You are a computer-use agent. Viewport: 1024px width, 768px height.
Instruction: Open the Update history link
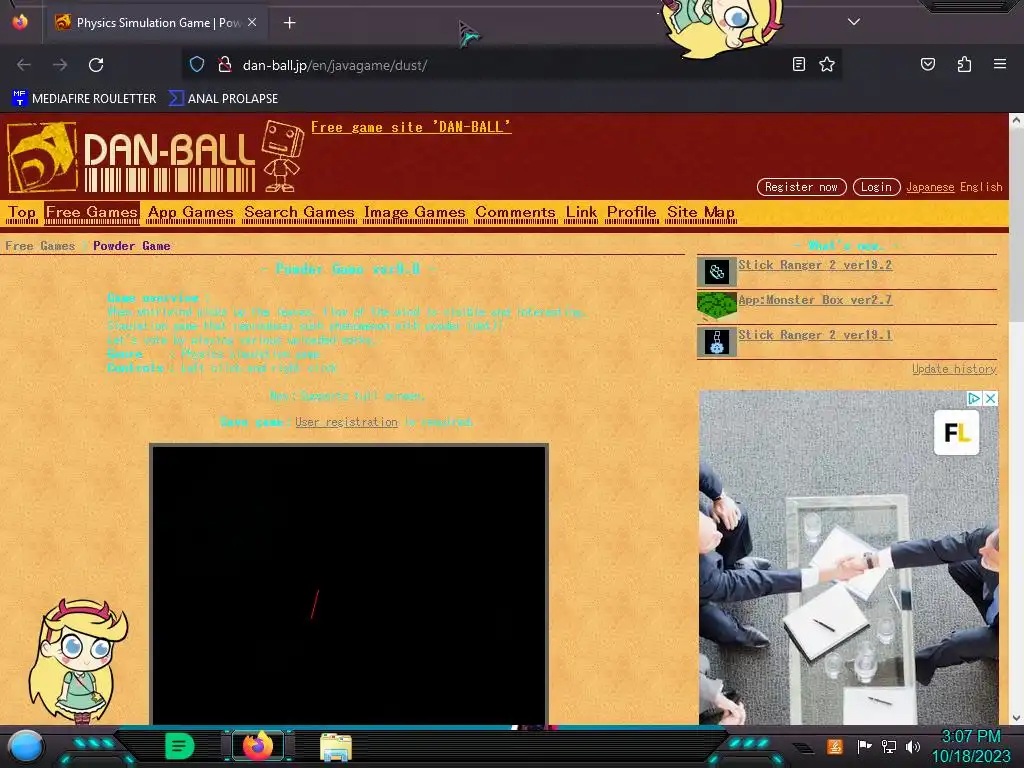click(954, 369)
